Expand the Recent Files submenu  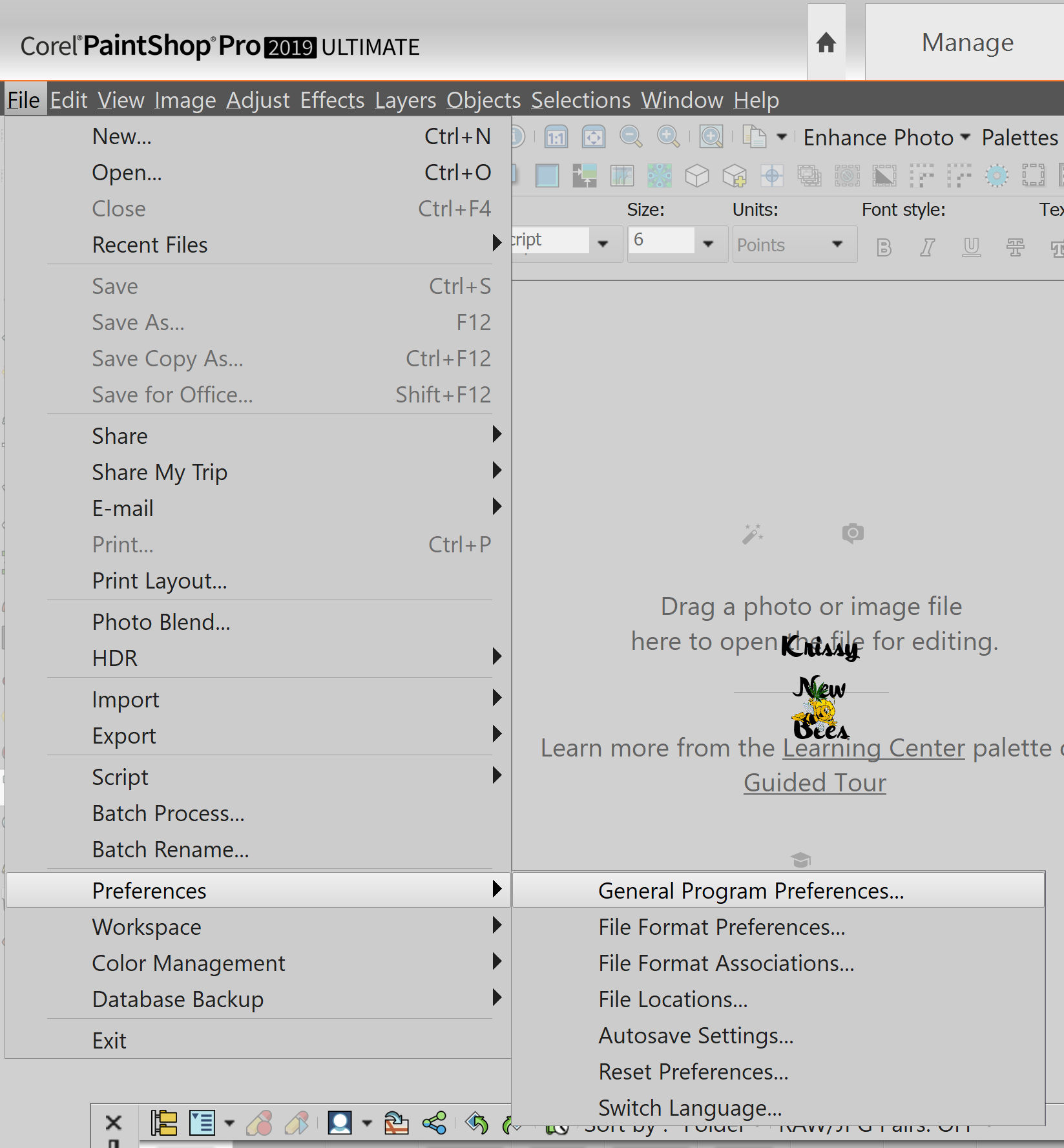click(x=258, y=245)
